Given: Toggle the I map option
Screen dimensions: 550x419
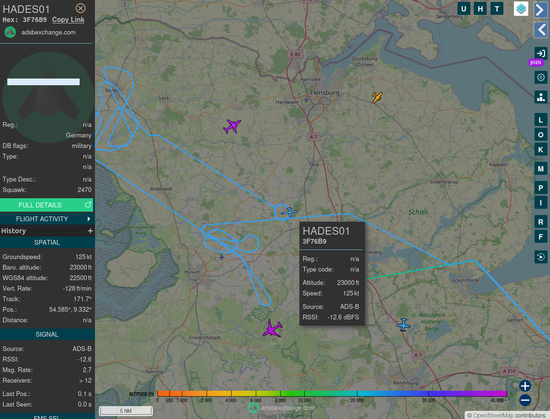Looking at the screenshot, I should (541, 203).
